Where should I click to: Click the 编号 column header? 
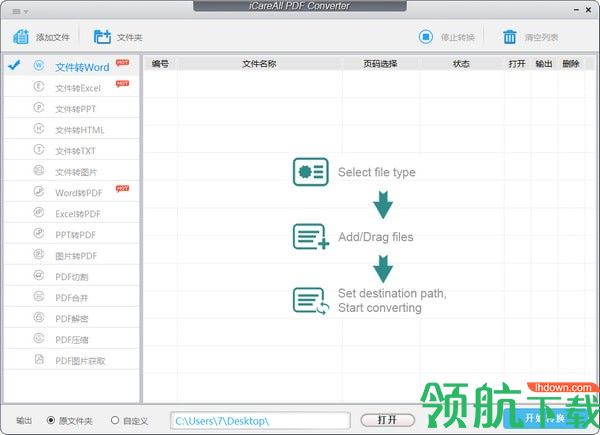point(160,64)
